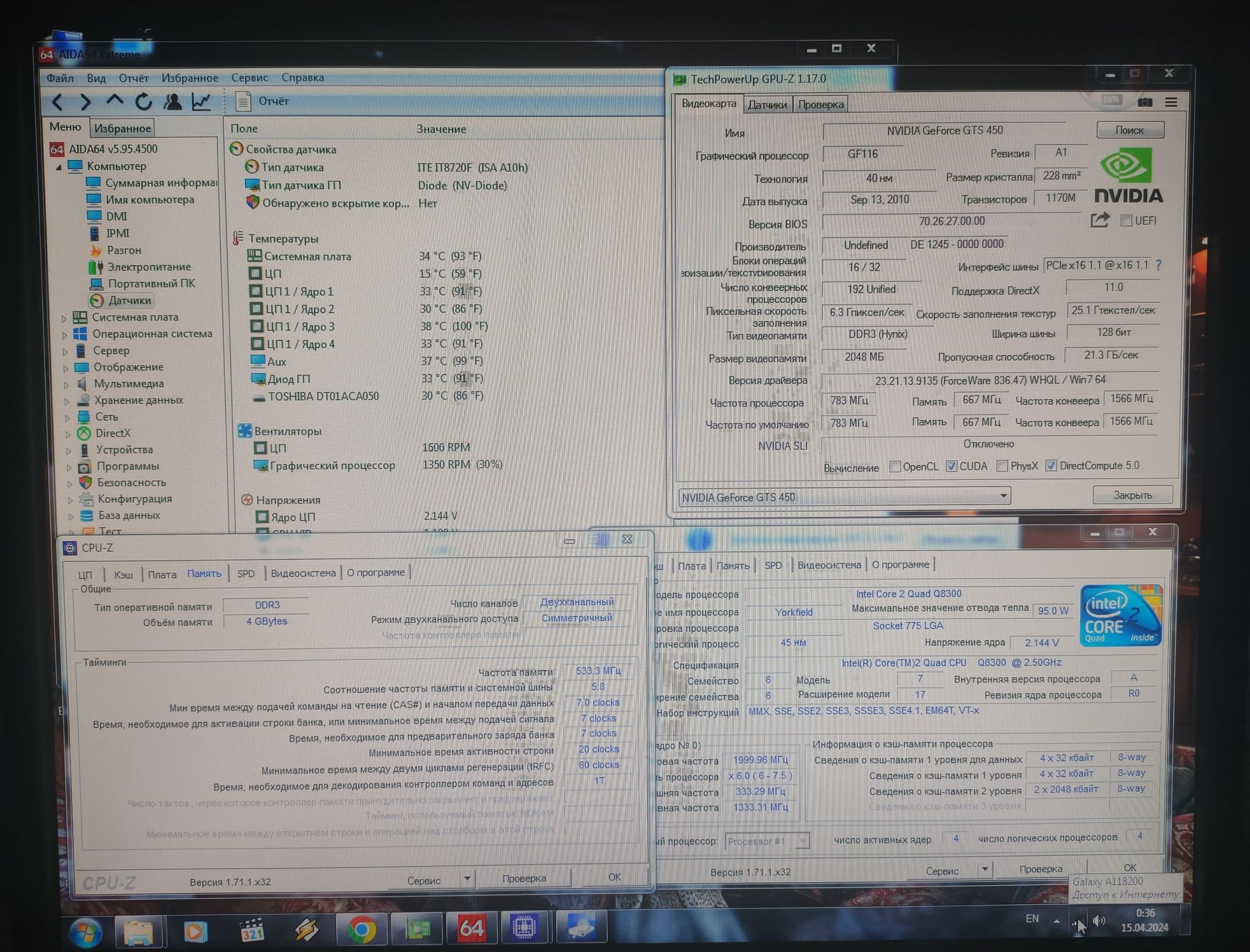
Task: Switch to GPU-Z taskbar icon
Action: [417, 929]
